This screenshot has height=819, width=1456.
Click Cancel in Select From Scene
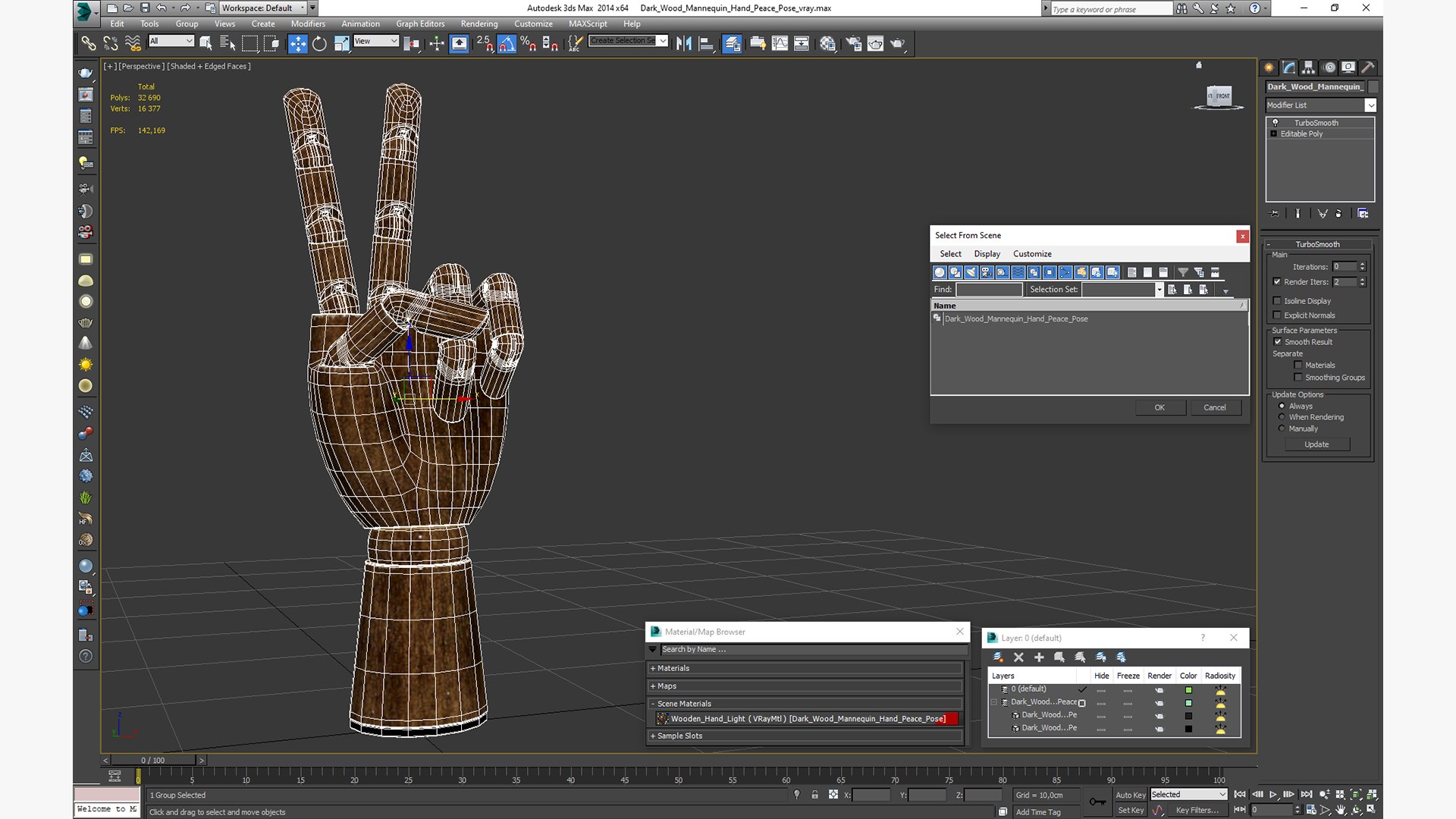[x=1214, y=408]
